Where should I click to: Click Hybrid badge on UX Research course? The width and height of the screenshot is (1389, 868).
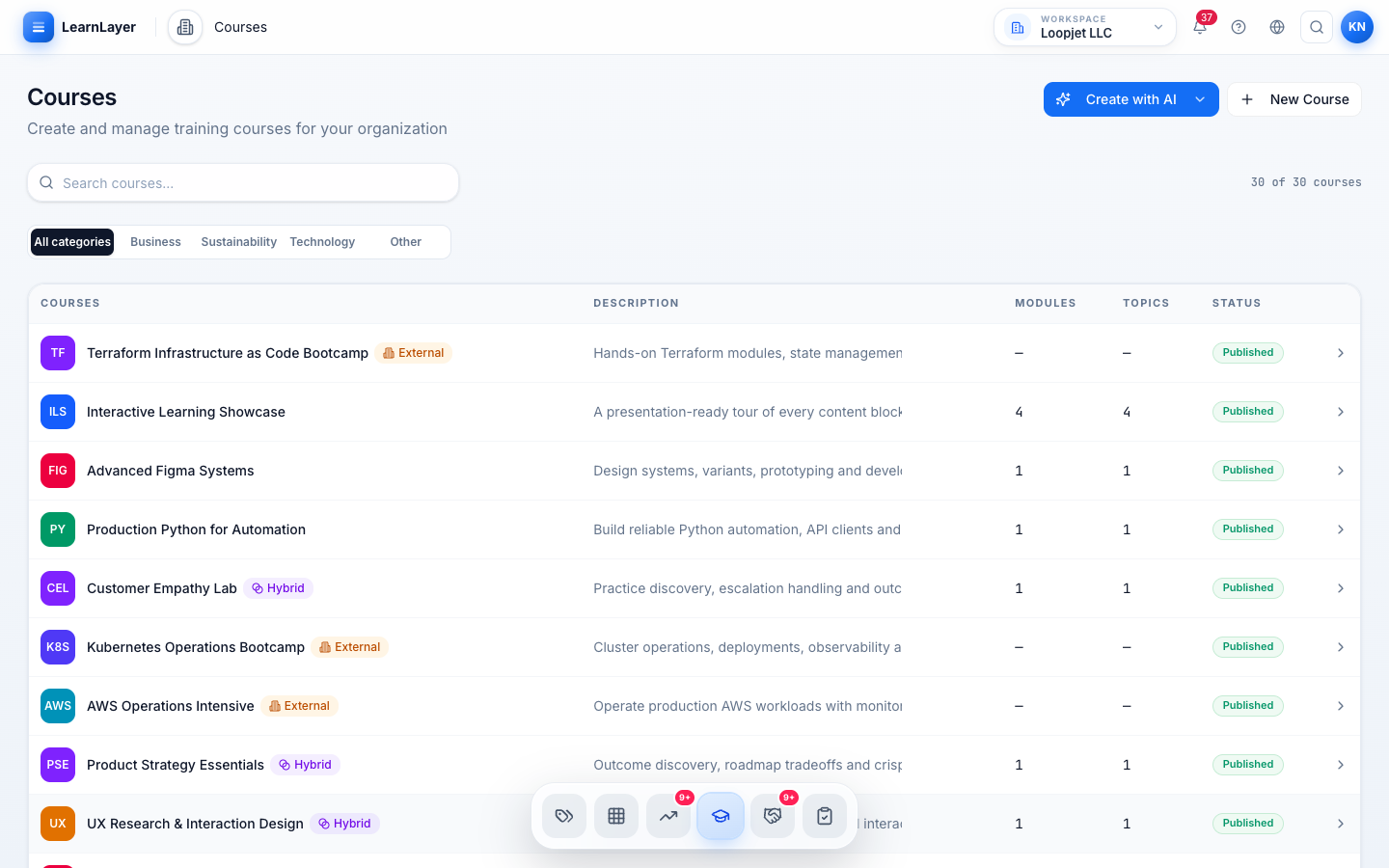[344, 824]
